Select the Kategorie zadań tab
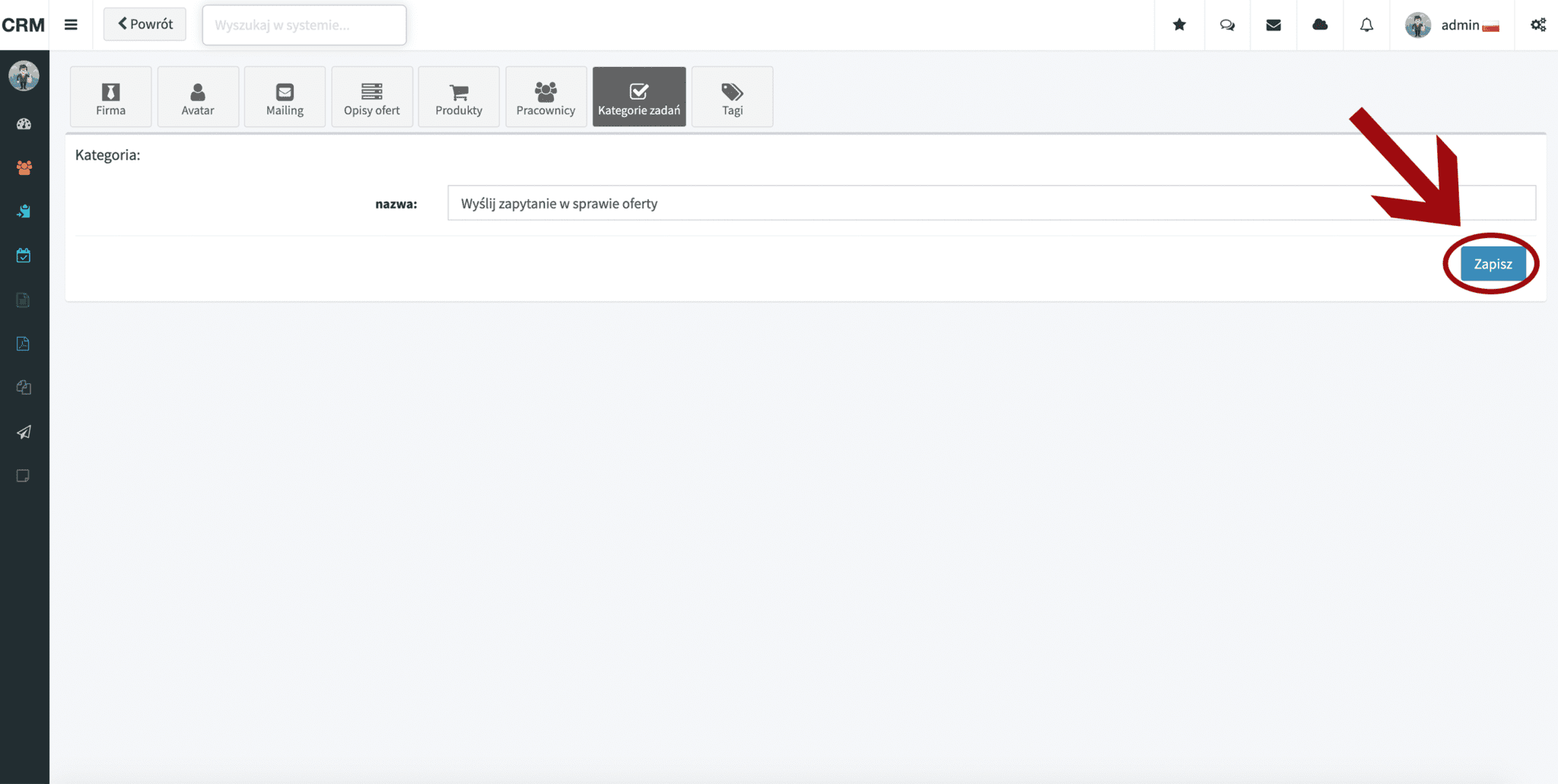Viewport: 1558px width, 784px height. click(x=639, y=97)
